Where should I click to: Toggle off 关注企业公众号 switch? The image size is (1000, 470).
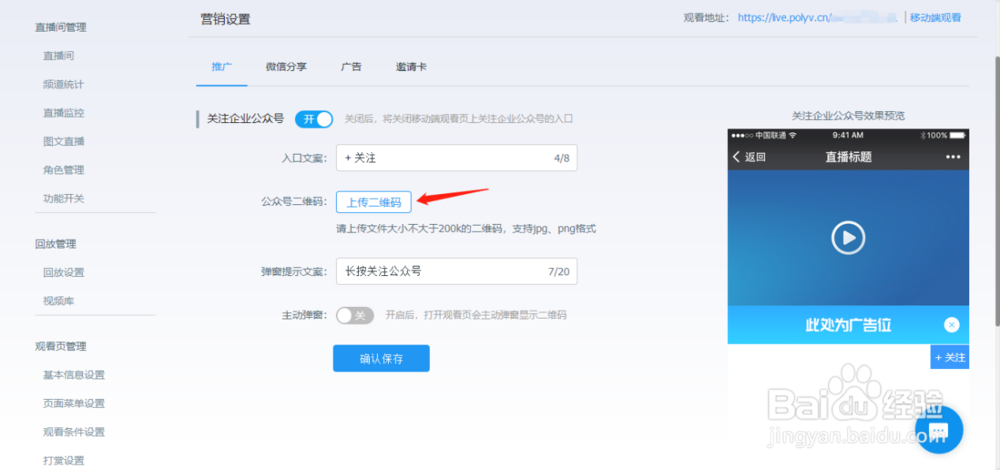pyautogui.click(x=314, y=119)
